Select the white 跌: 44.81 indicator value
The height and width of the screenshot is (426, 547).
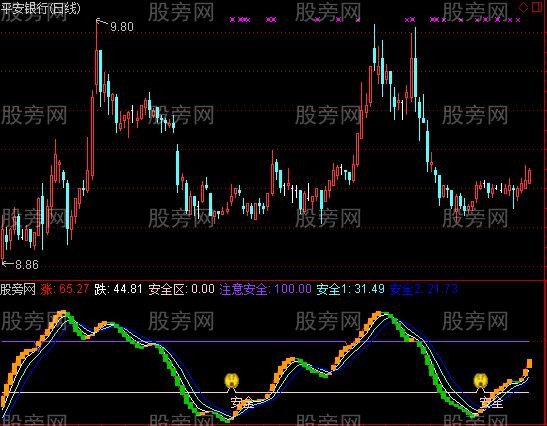tap(118, 289)
